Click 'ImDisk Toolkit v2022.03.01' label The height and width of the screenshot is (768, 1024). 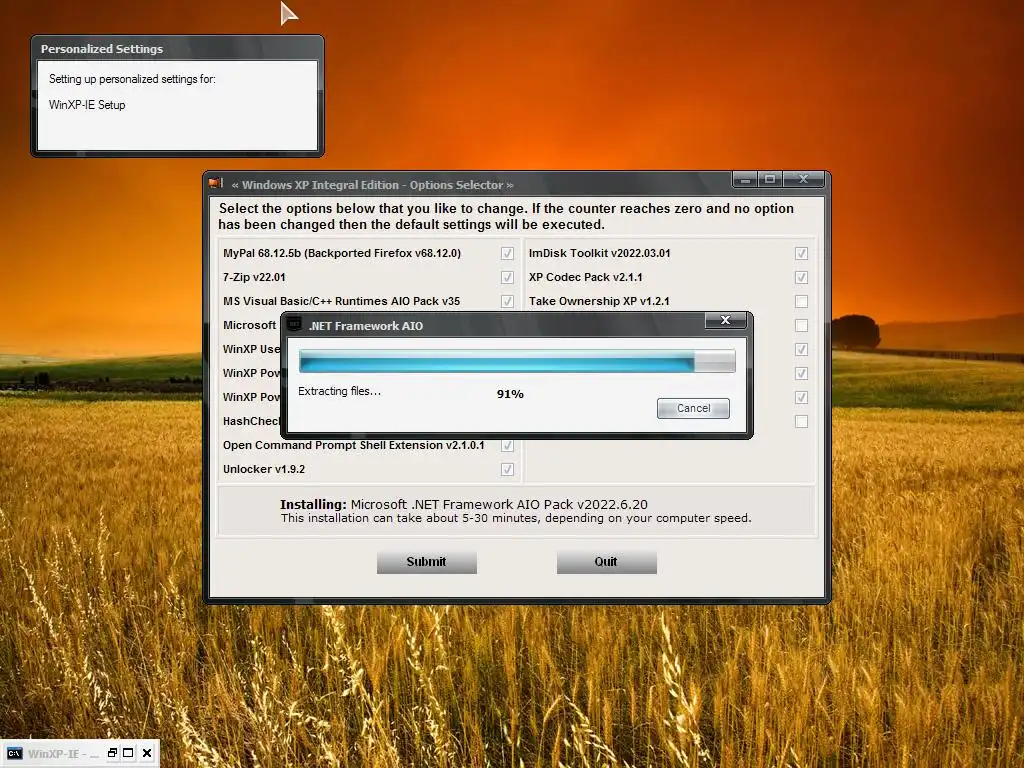(x=600, y=253)
